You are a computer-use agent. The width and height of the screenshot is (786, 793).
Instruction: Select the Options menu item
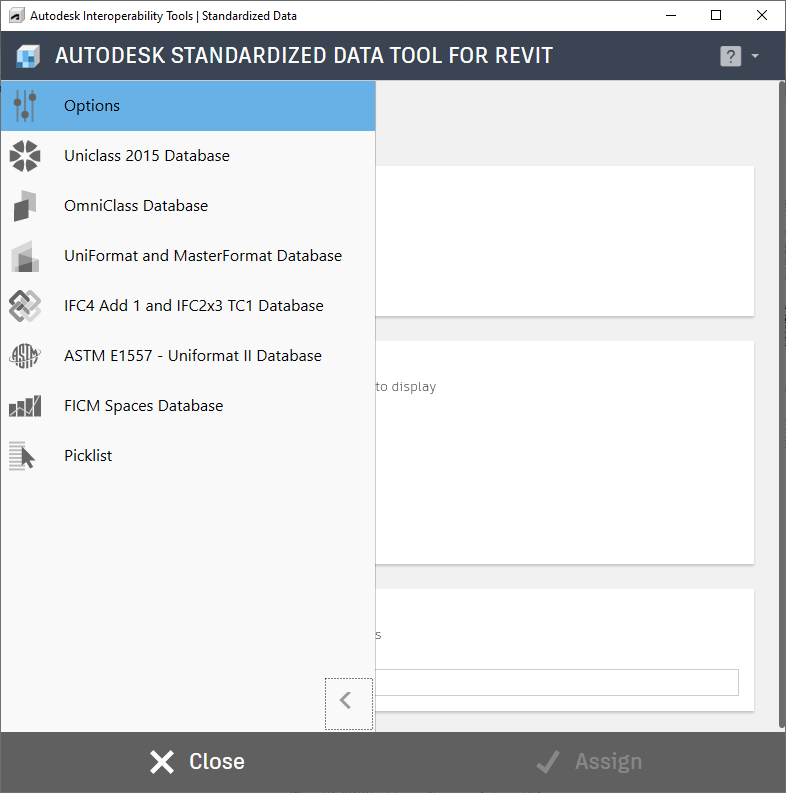coord(188,106)
